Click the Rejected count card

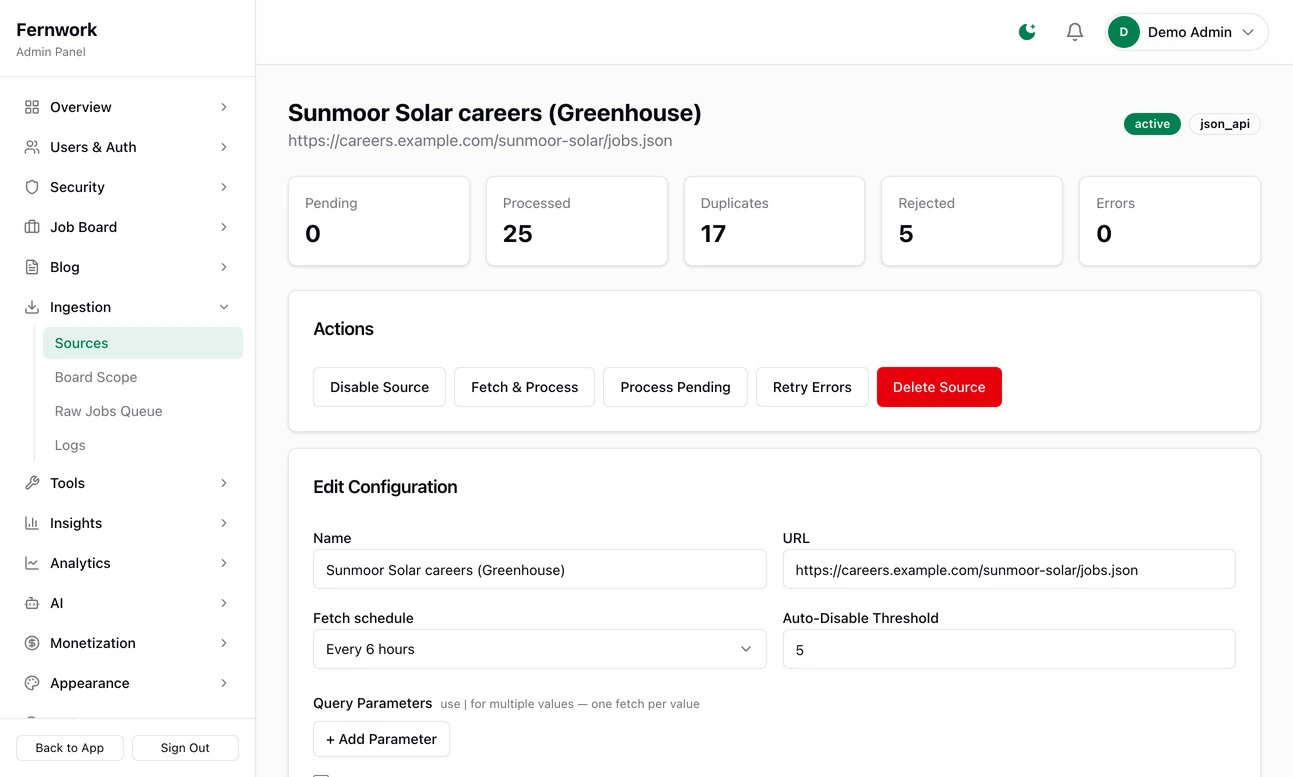(972, 221)
